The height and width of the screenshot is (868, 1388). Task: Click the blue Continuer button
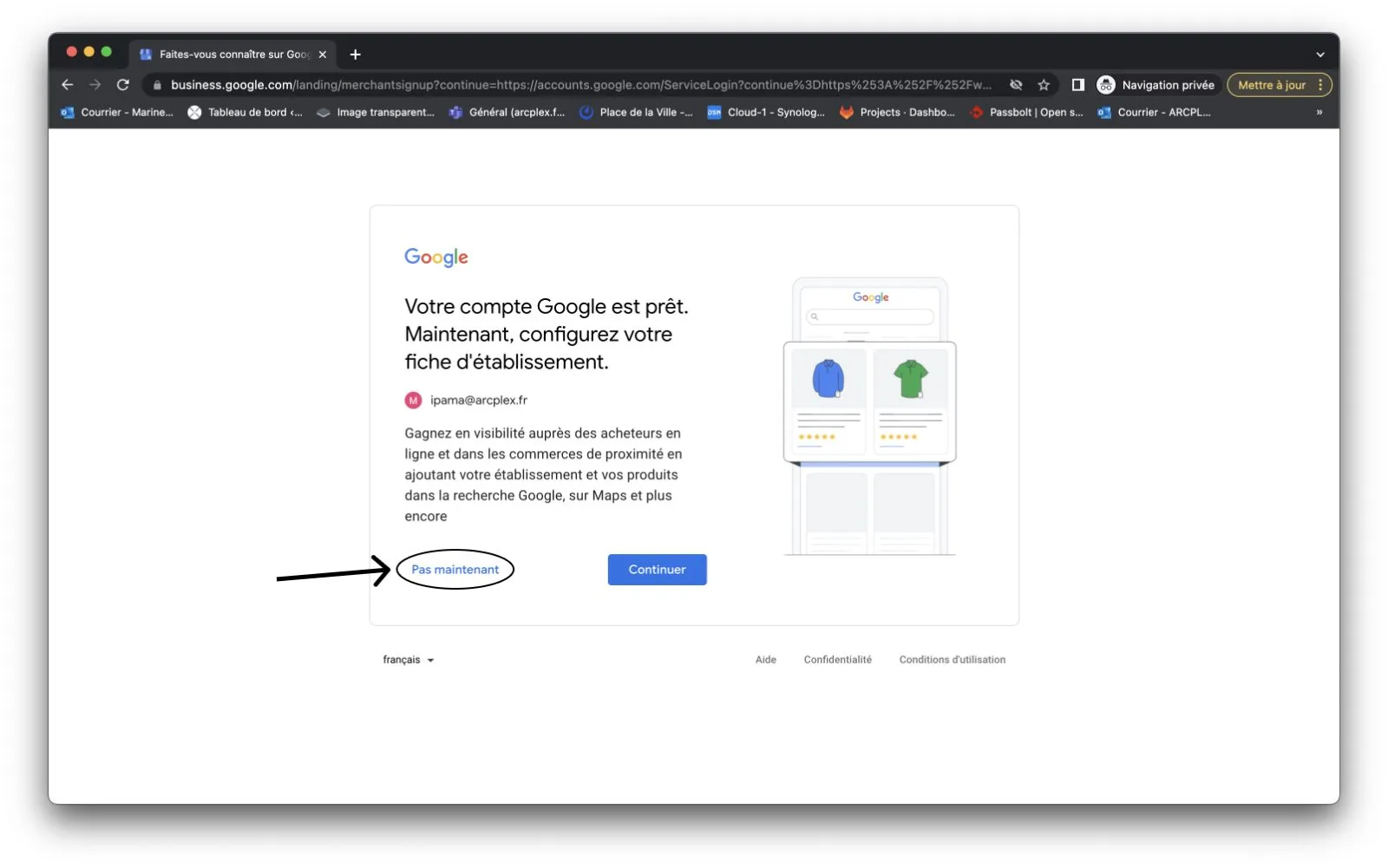click(x=657, y=570)
